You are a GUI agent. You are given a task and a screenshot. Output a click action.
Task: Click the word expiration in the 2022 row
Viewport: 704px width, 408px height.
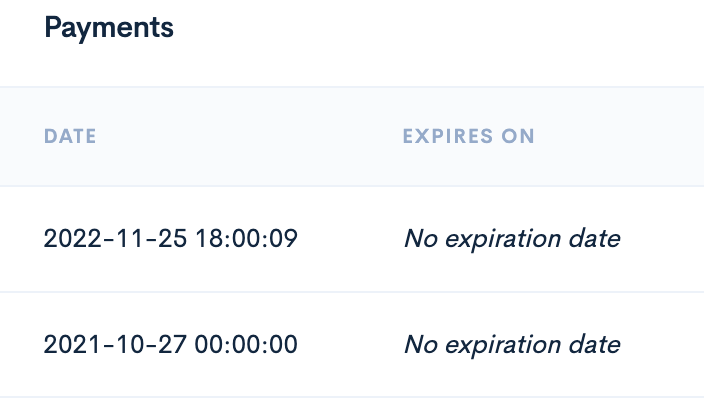coord(503,240)
